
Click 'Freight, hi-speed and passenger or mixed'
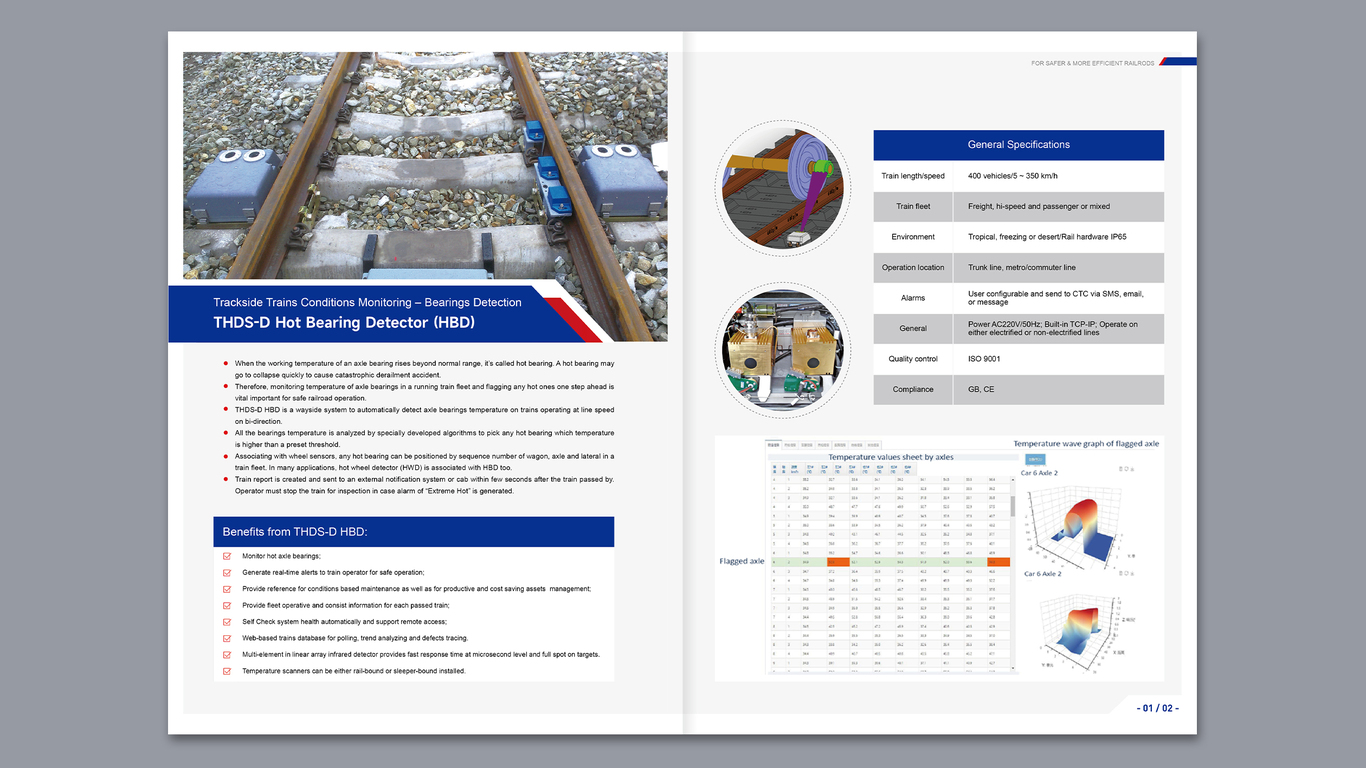coord(1039,207)
